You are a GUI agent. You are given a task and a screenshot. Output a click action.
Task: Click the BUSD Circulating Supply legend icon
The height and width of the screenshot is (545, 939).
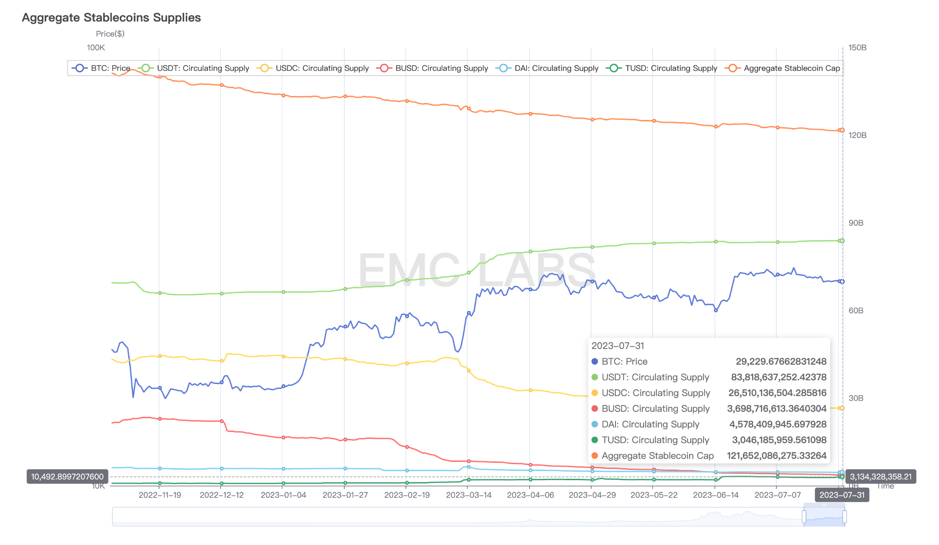coord(384,68)
